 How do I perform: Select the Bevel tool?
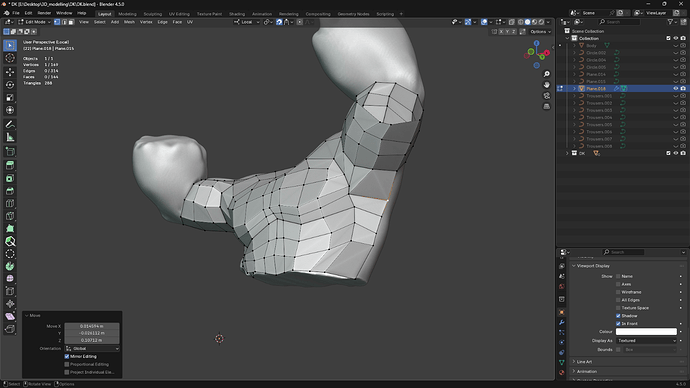coord(10,191)
